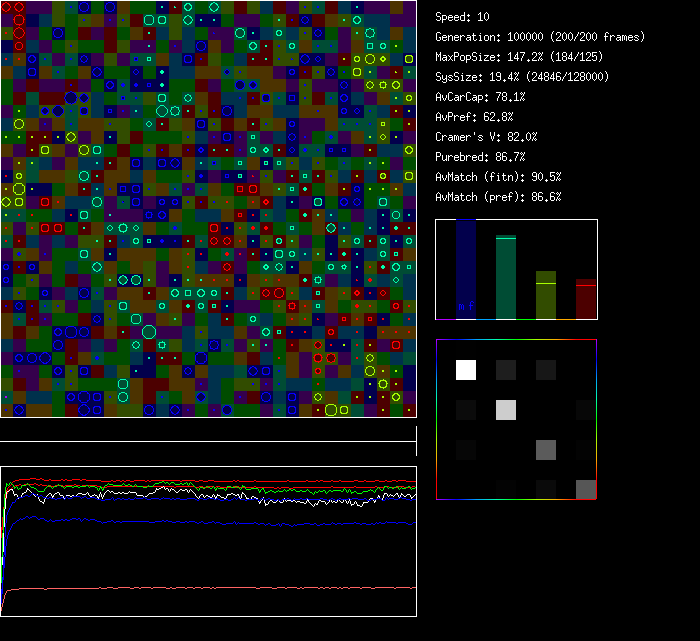Select the light gray cell in the matrix's second row
This screenshot has height=641, width=700.
(506, 409)
